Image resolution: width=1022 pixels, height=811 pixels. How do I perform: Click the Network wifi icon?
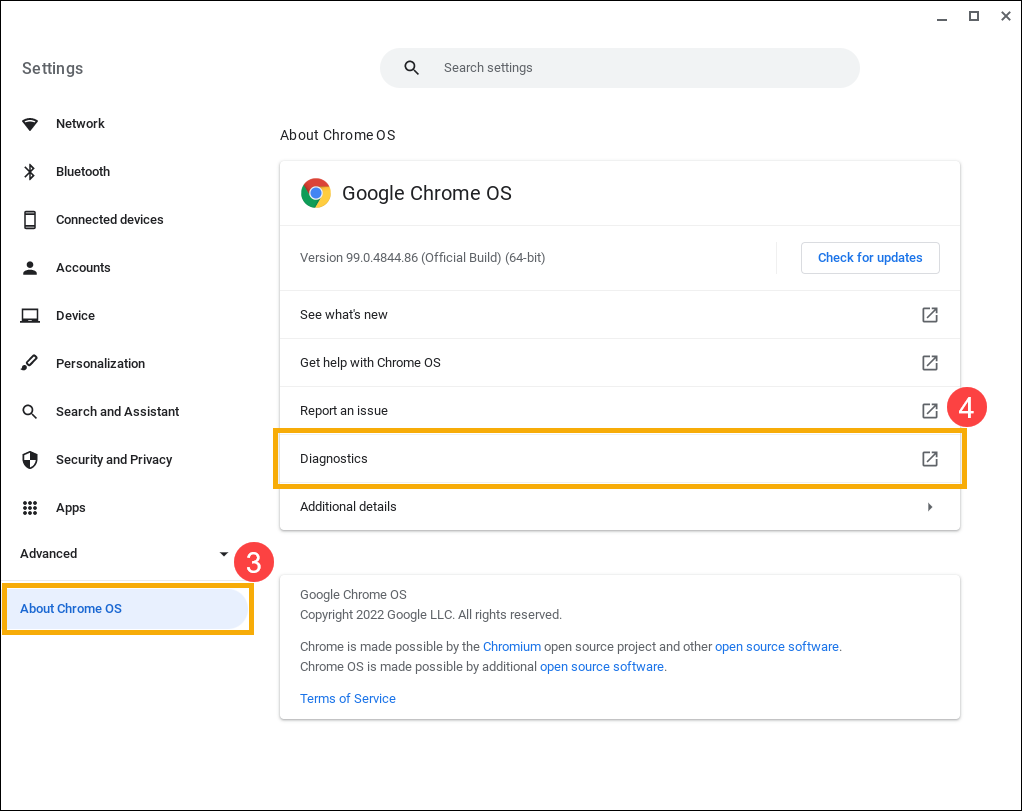(30, 124)
